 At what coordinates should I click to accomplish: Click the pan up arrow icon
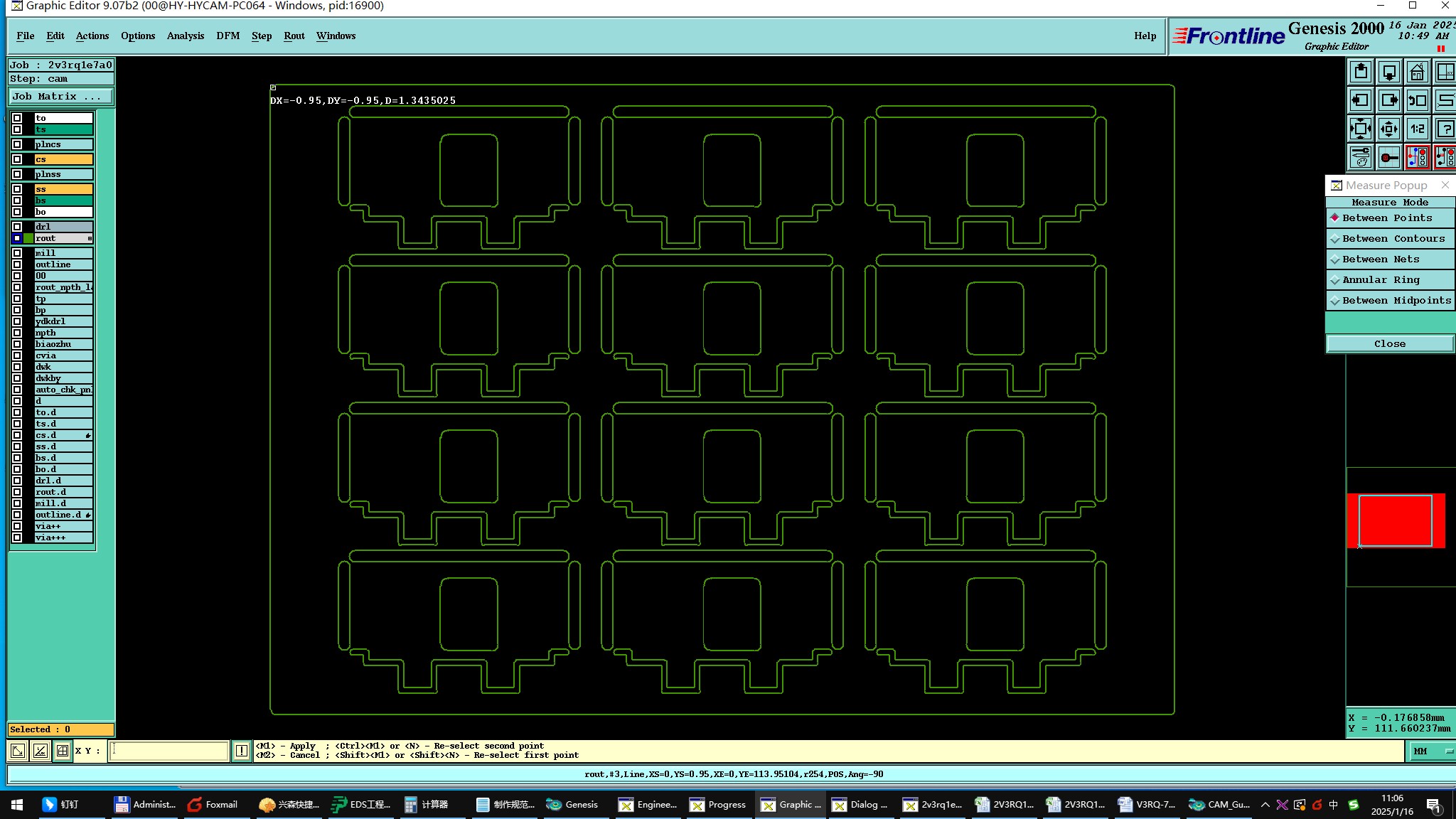pos(1360,72)
